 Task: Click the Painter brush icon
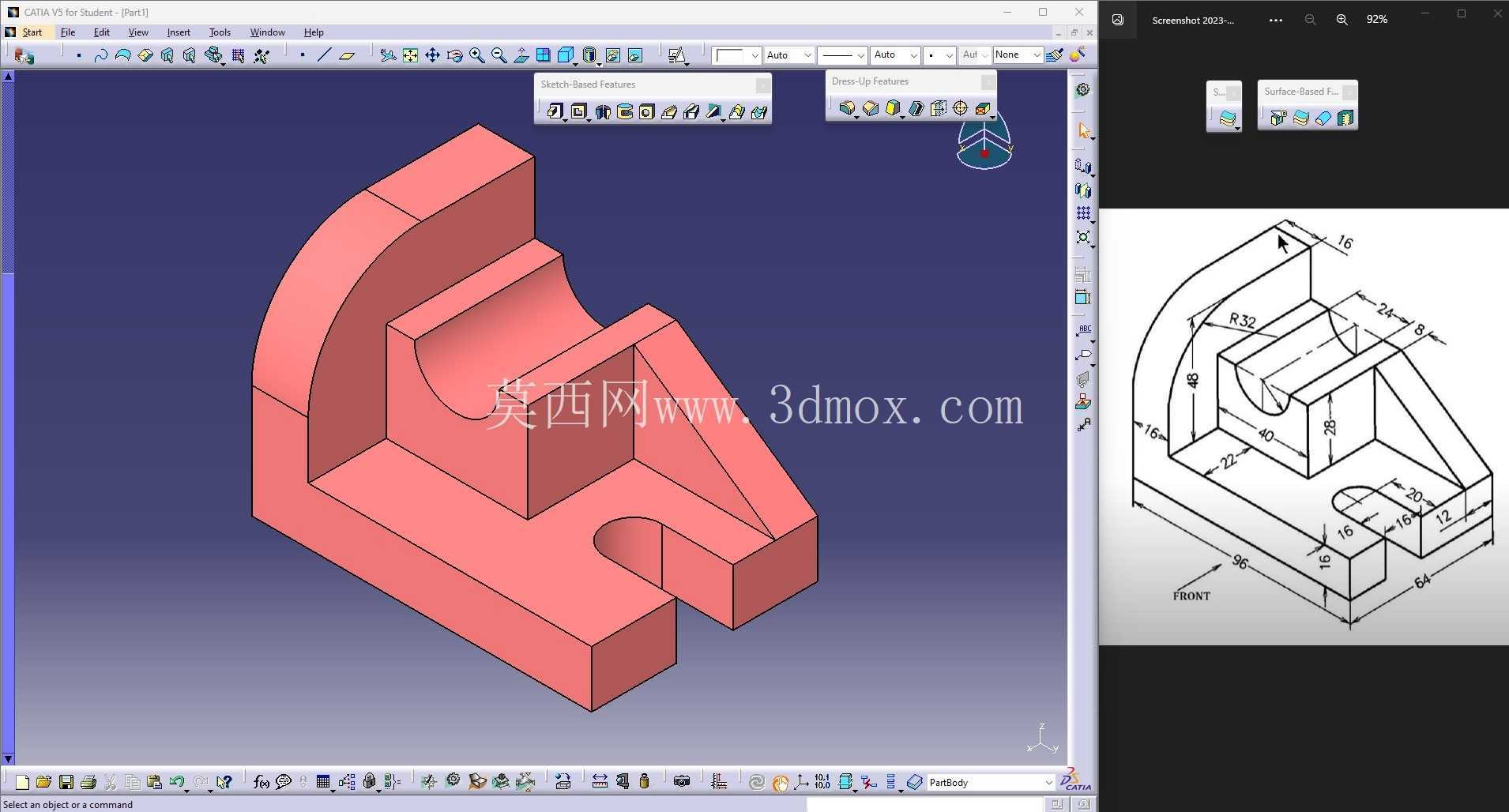coord(1054,55)
